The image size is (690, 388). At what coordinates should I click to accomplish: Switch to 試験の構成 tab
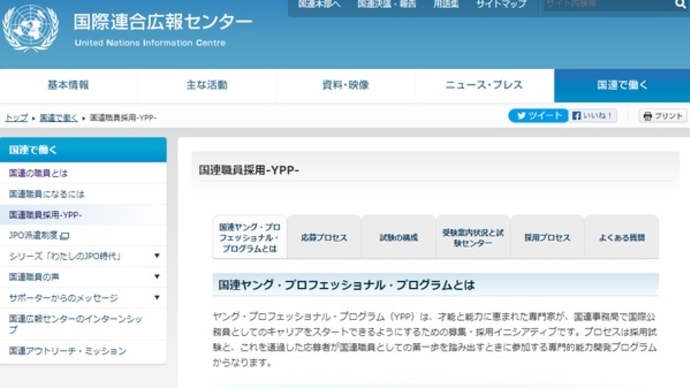[x=399, y=238]
